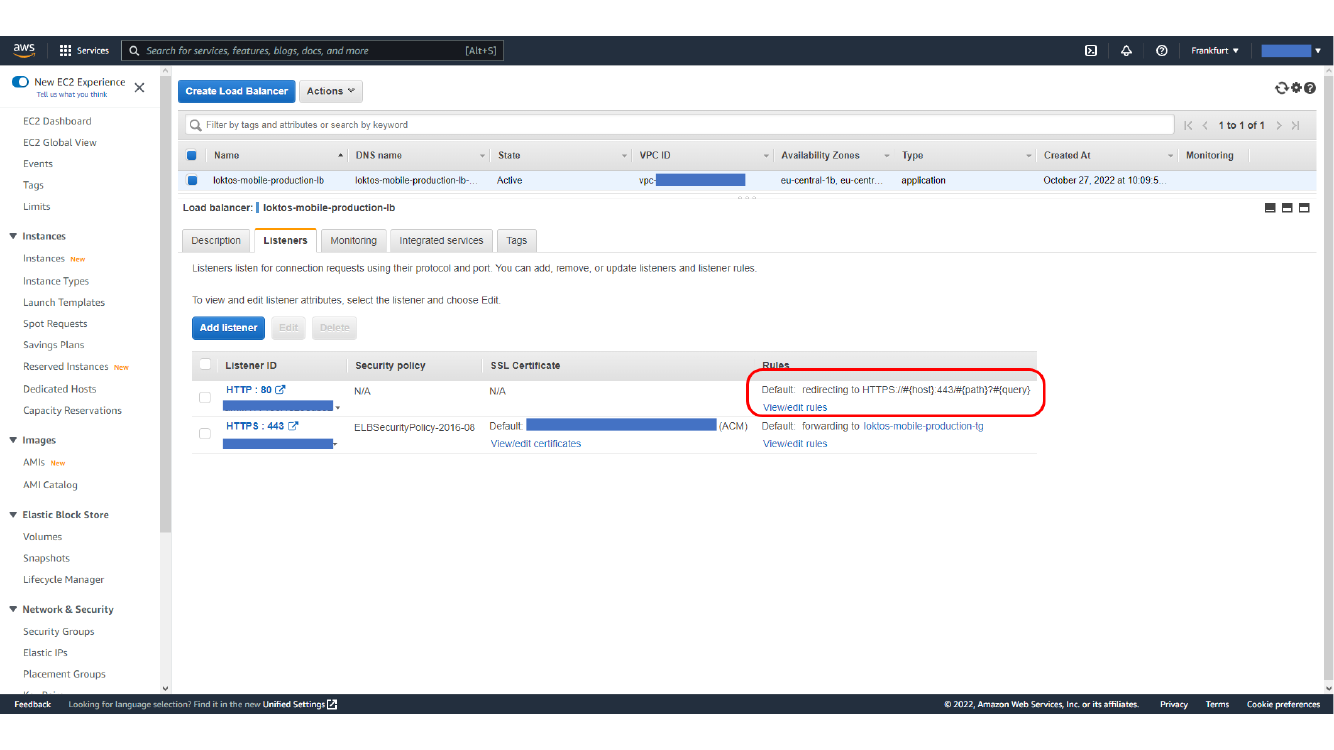Screen dimensions: 1334x750
Task: Collapse the Elastic Block Store section
Action: 14,515
